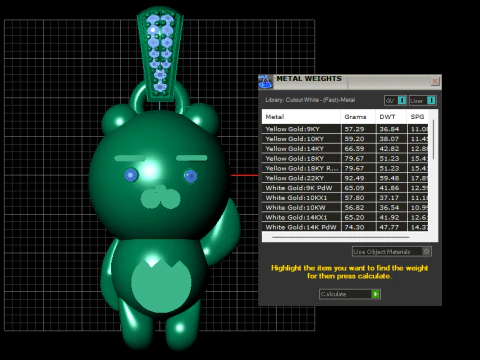The width and height of the screenshot is (480, 360).
Task: Select the Yellow Gold:9KY row
Action: 345,129
